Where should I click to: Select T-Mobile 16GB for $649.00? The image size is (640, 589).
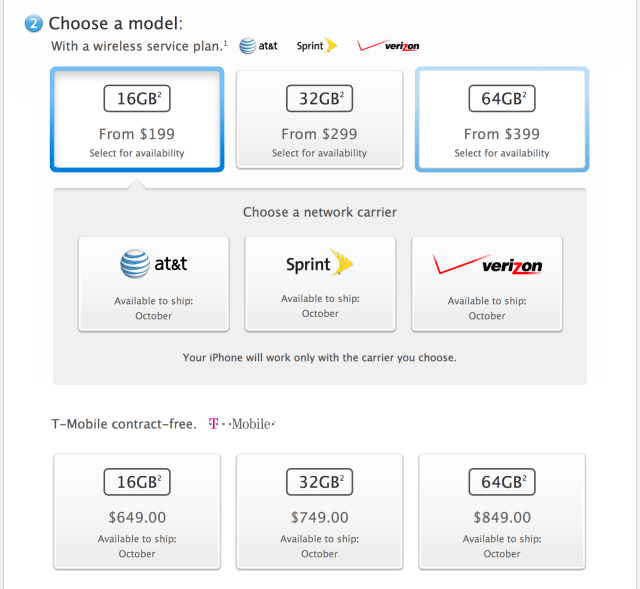click(x=136, y=510)
